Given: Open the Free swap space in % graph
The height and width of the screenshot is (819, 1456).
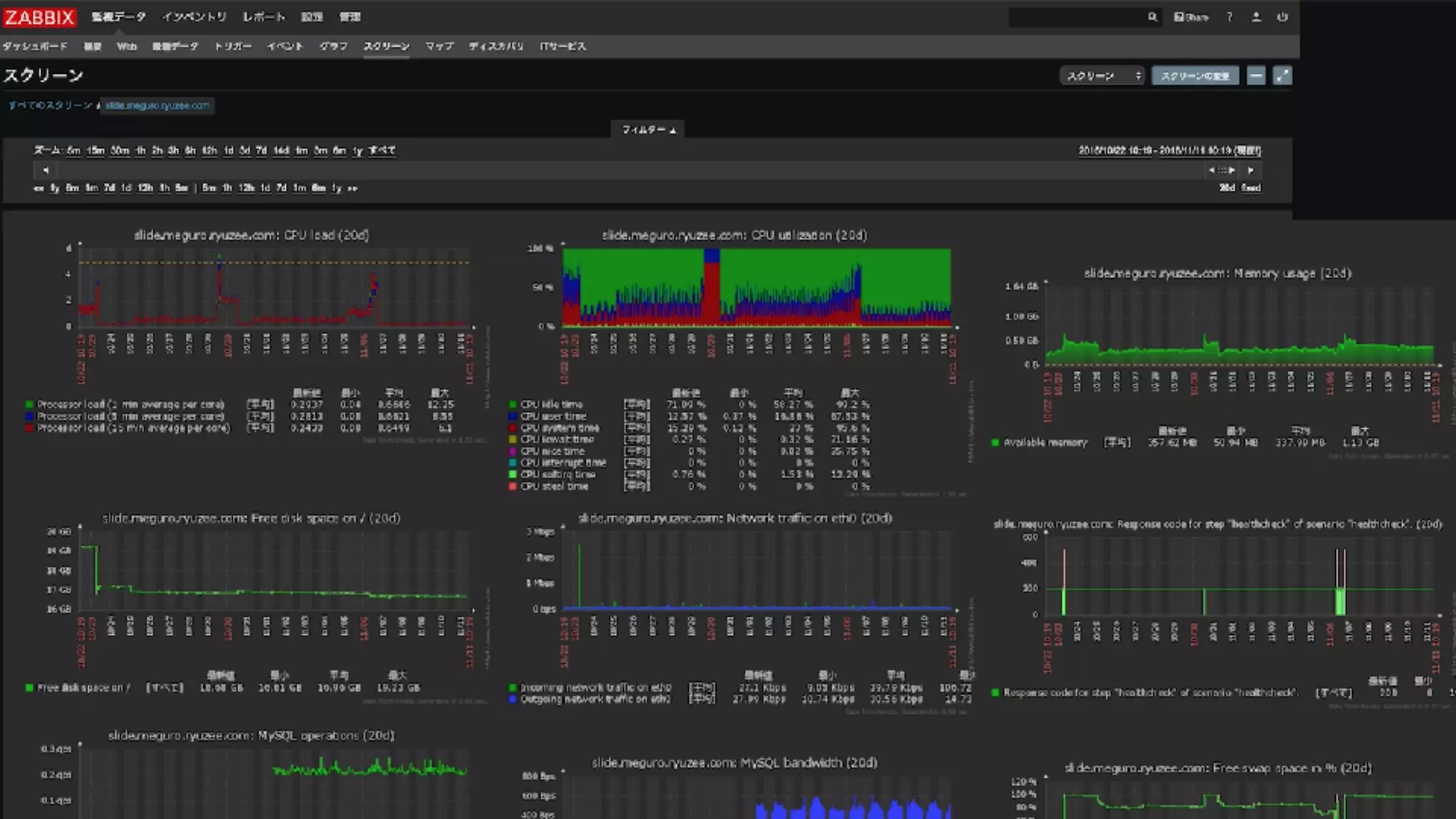Looking at the screenshot, I should click(1239, 800).
